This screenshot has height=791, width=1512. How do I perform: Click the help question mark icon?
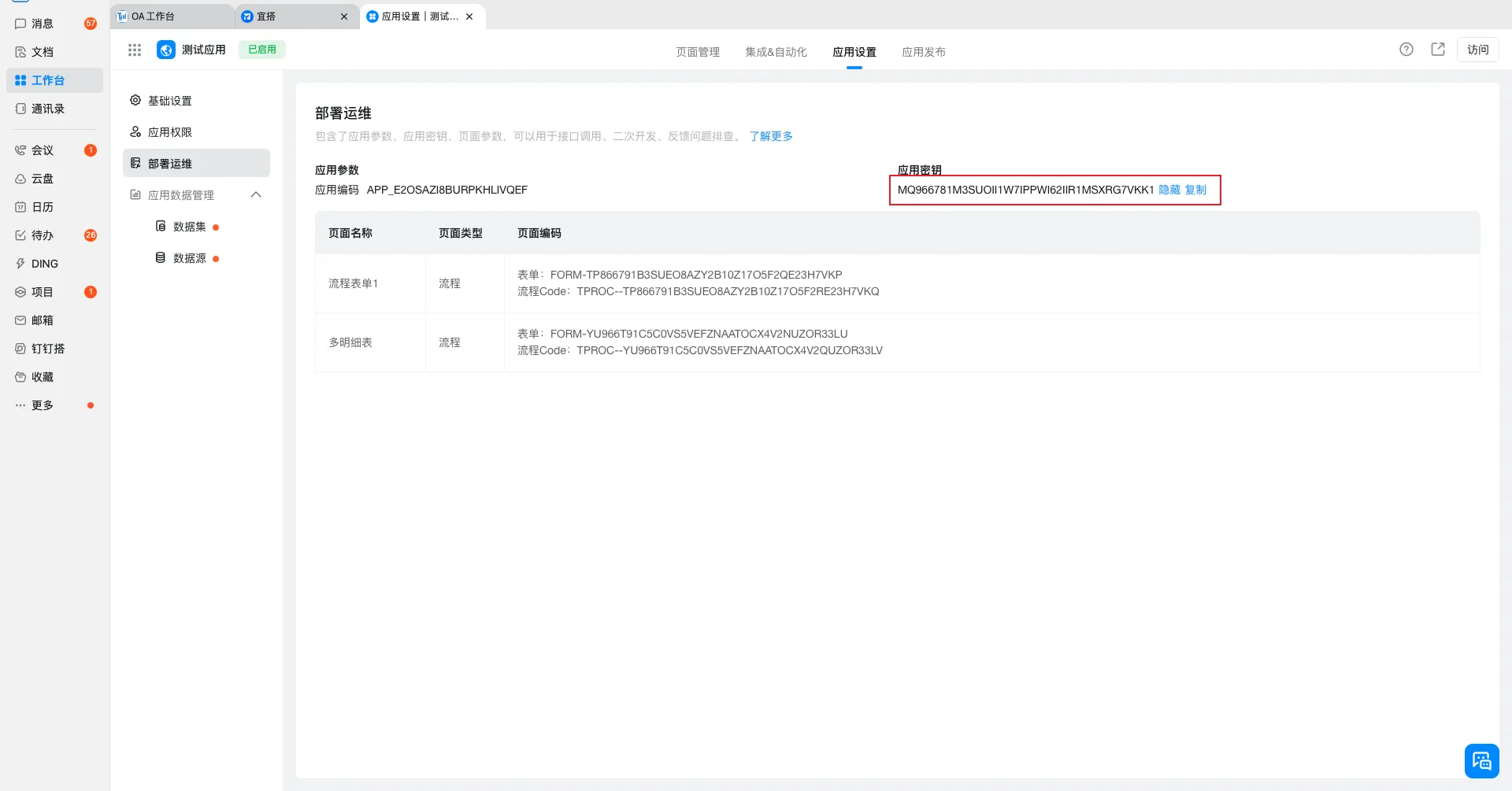click(x=1406, y=50)
